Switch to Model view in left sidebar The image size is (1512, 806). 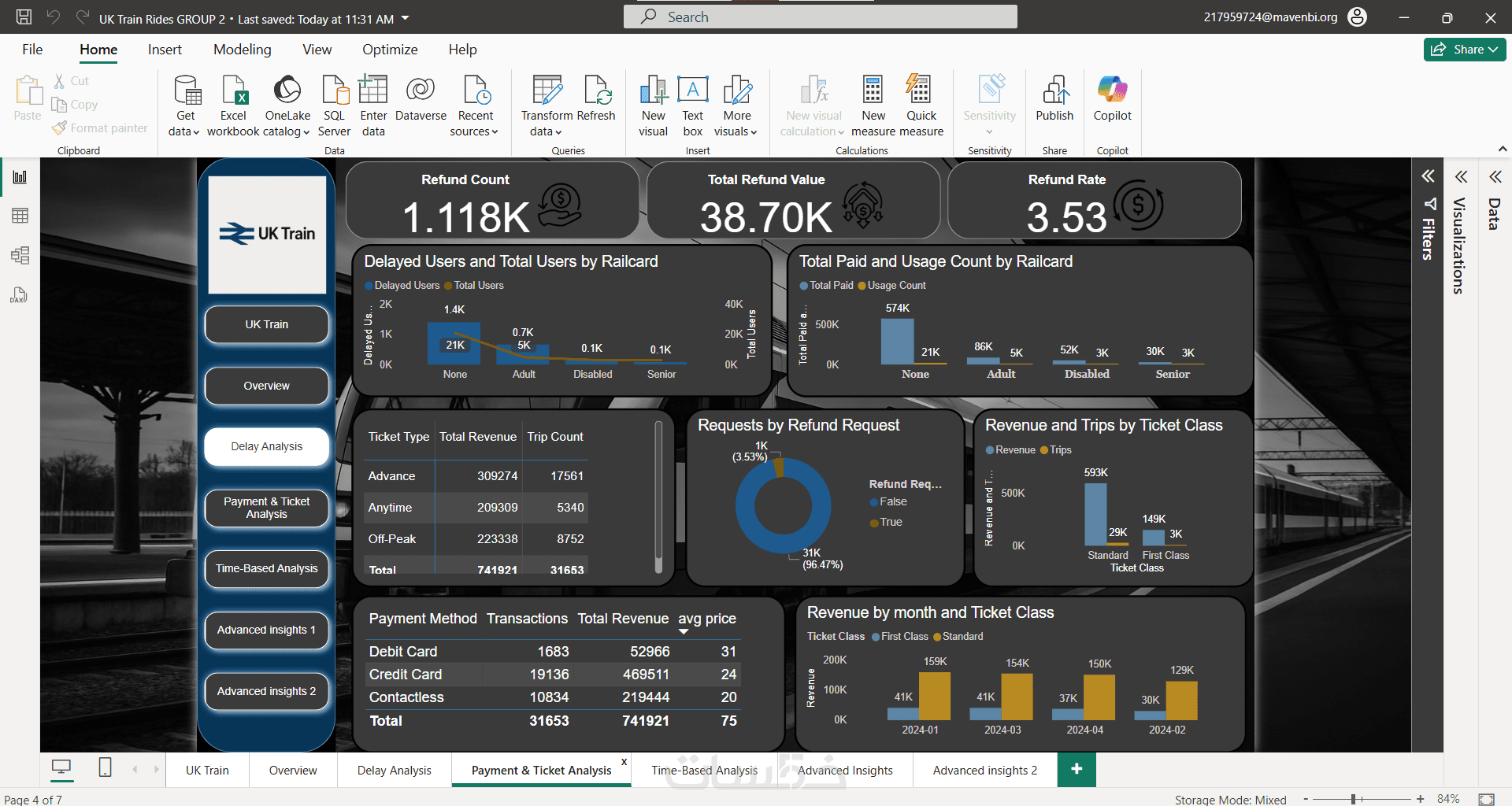20,255
